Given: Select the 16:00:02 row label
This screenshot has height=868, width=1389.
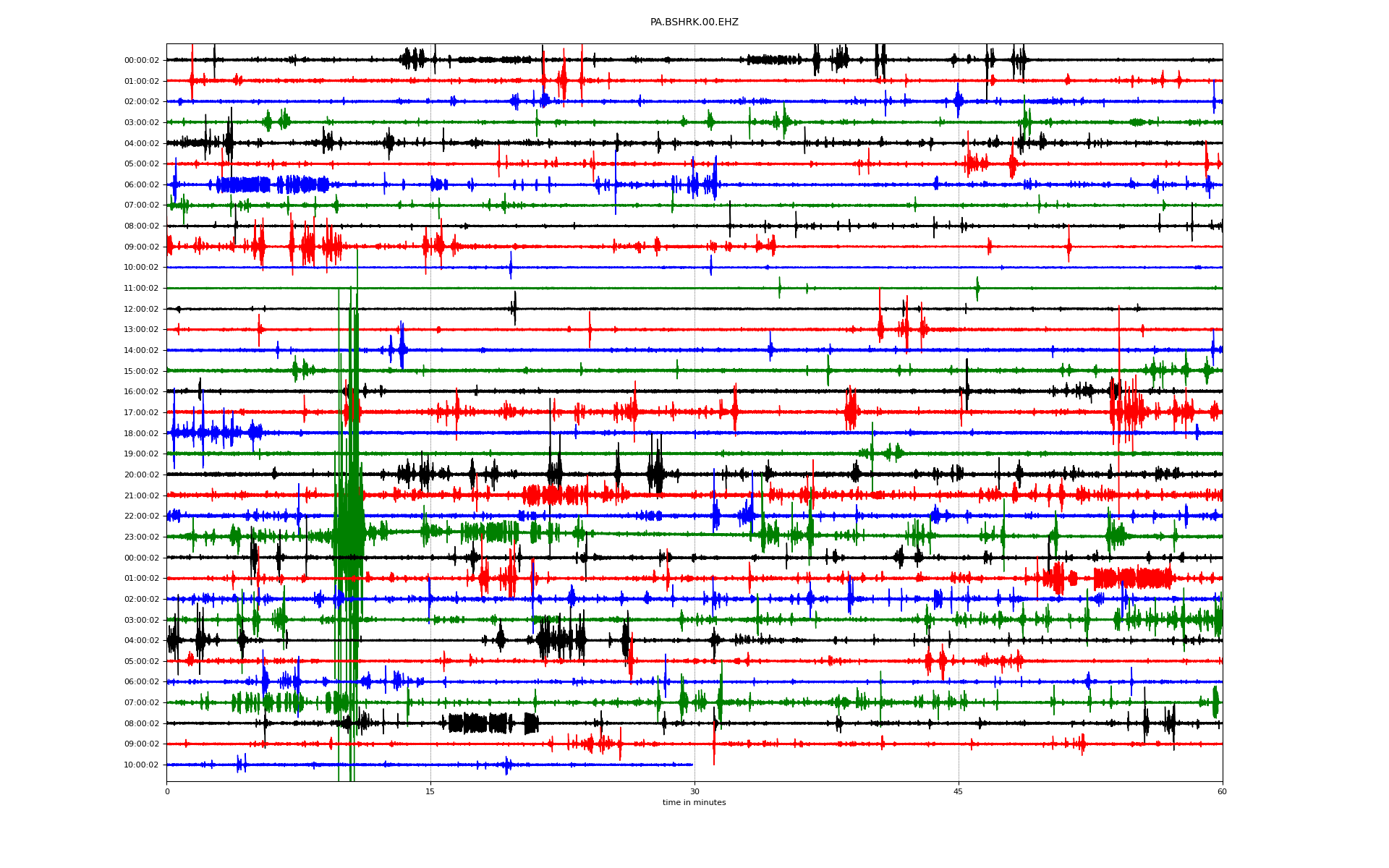Looking at the screenshot, I should point(141,392).
